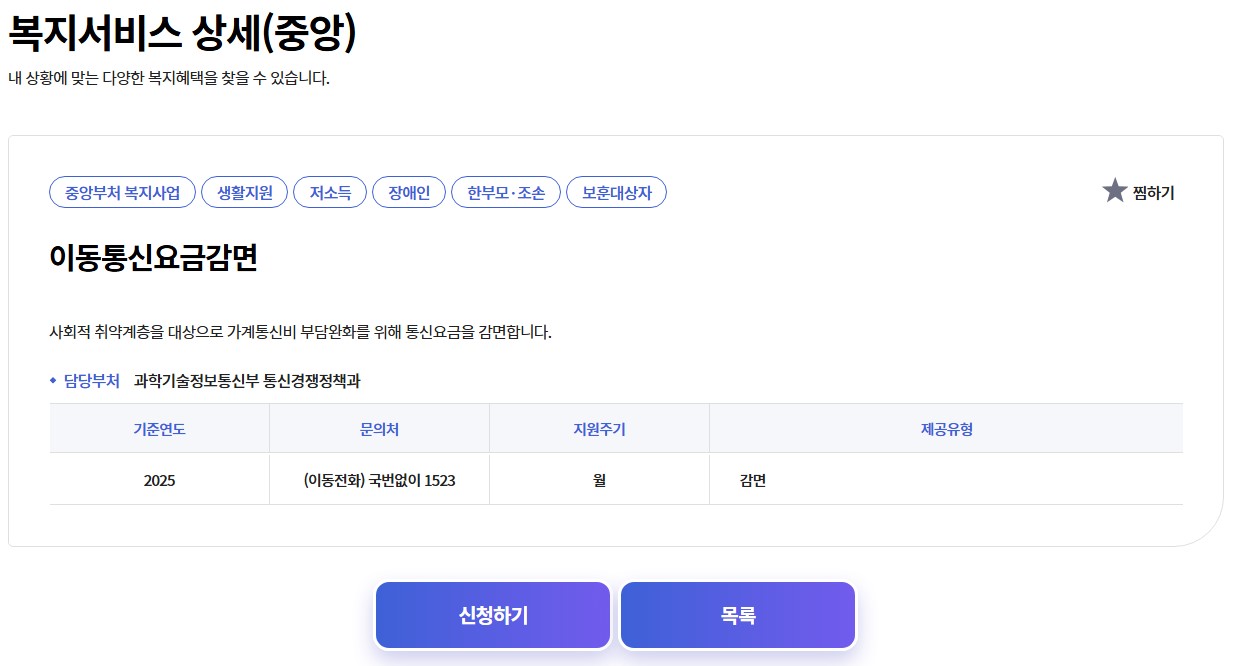Select the 저소득 category badge
Screen dimensions: 1234x666
(x=330, y=192)
